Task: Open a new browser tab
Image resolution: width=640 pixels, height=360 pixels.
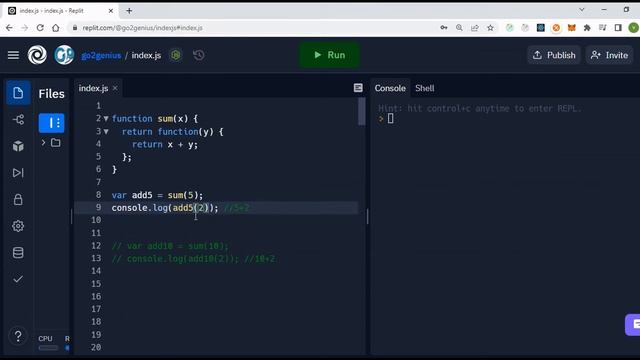Action: (x=129, y=11)
